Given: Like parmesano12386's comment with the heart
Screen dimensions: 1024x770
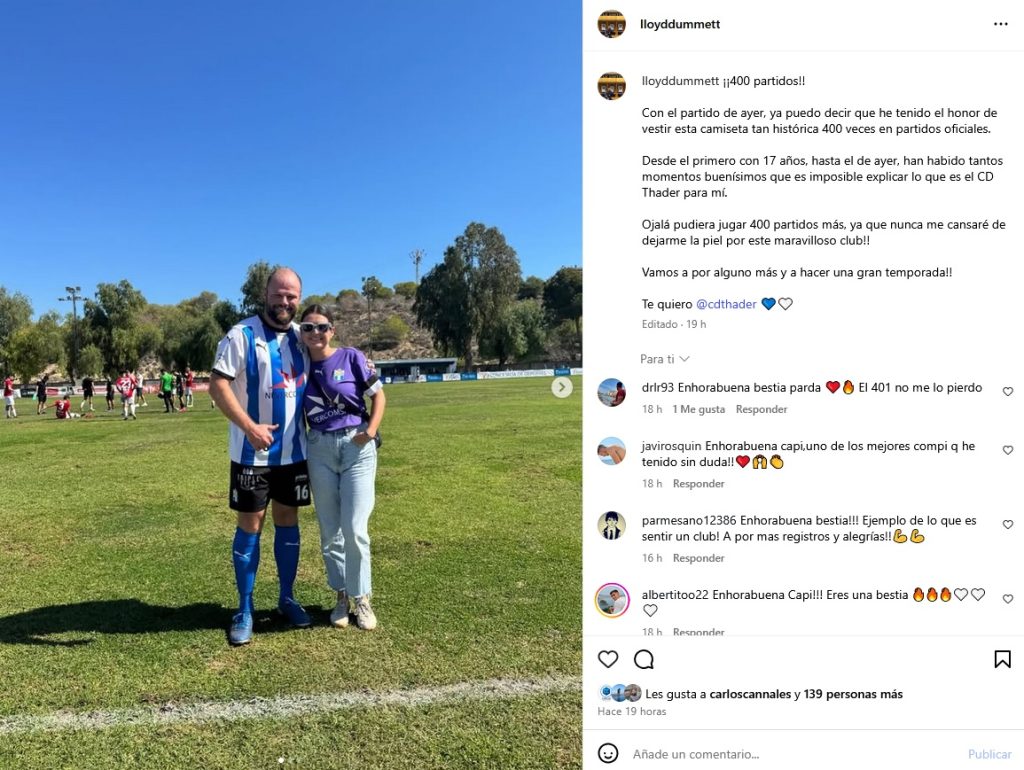Looking at the screenshot, I should pos(1008,524).
